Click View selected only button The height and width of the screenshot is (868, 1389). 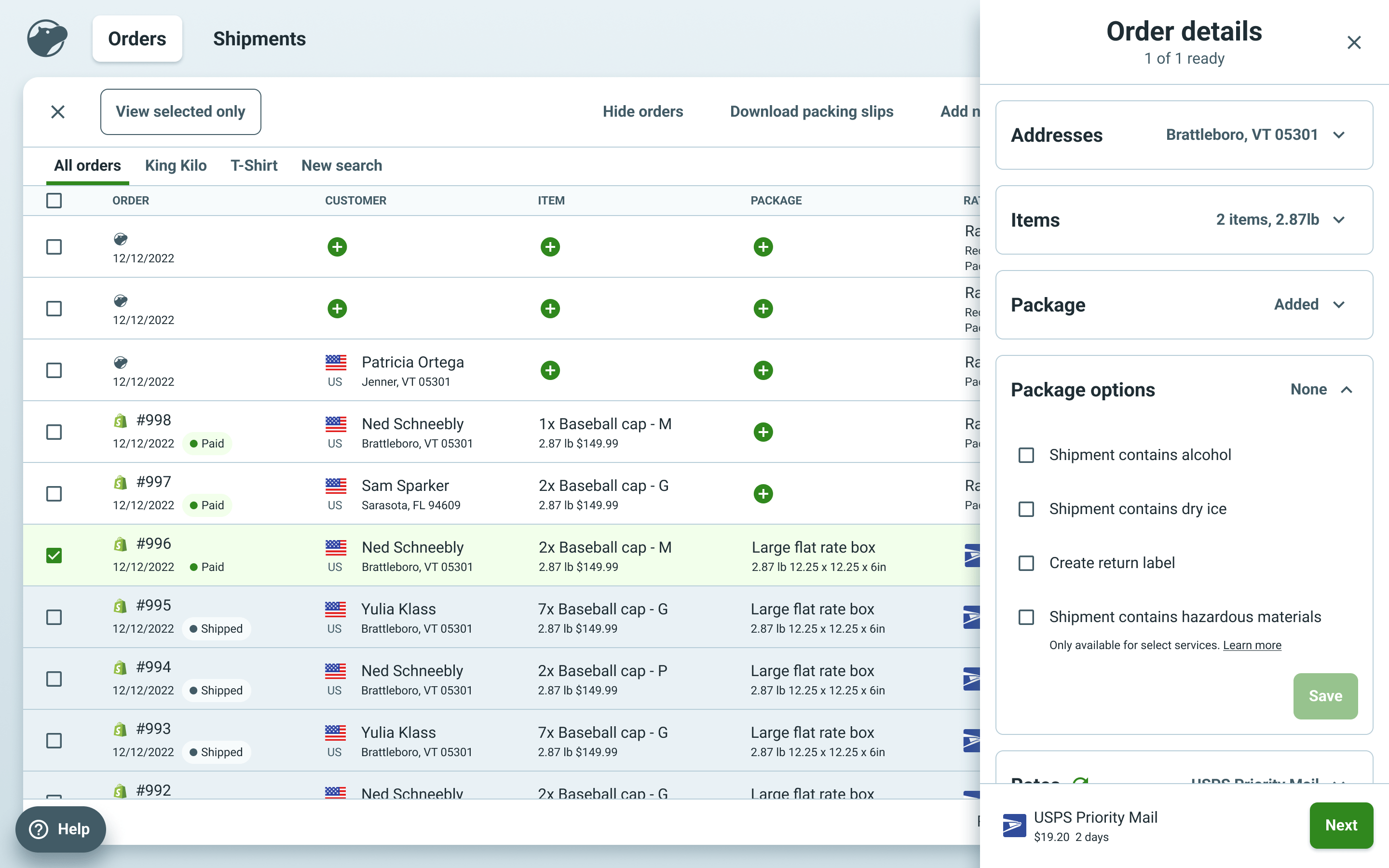[x=180, y=112]
